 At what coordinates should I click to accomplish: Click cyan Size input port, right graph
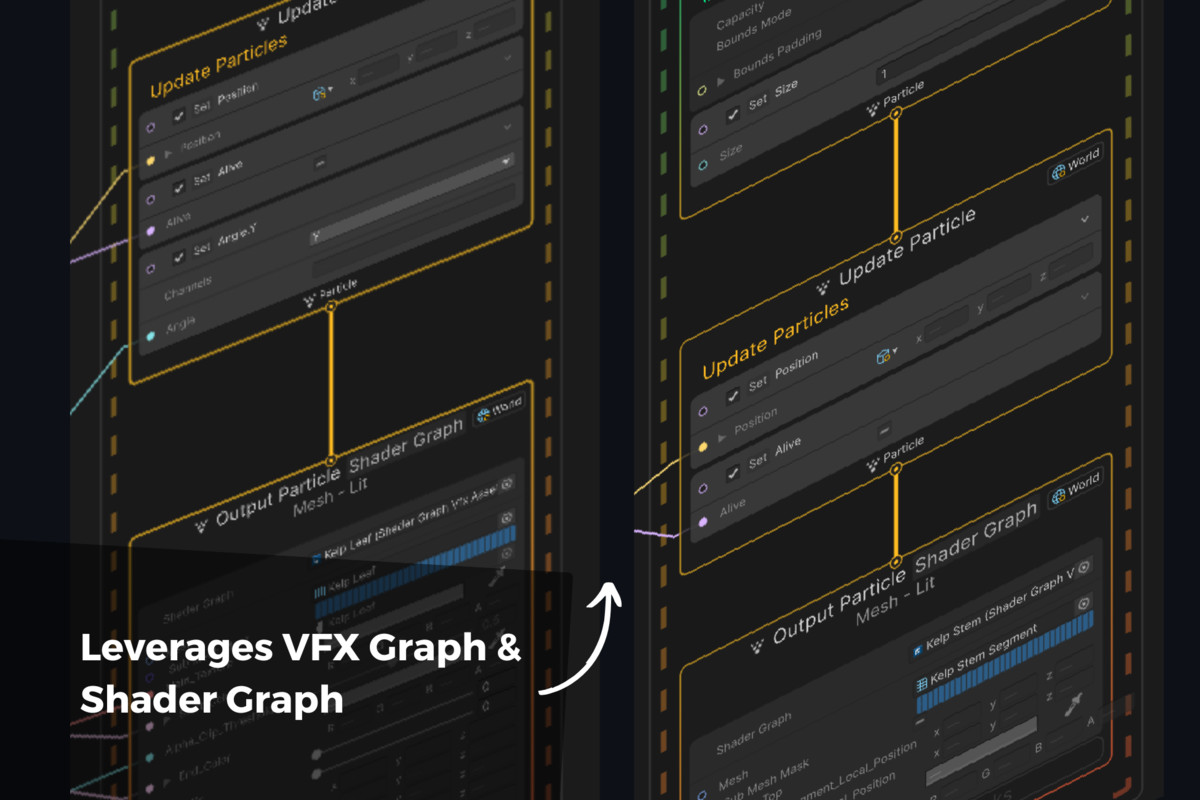click(x=703, y=166)
